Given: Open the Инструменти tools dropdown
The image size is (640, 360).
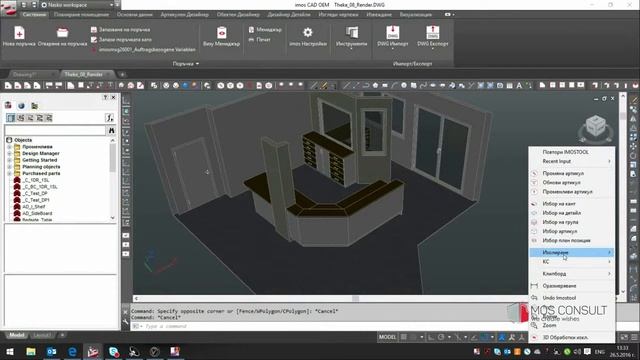Looking at the screenshot, I should click(351, 37).
